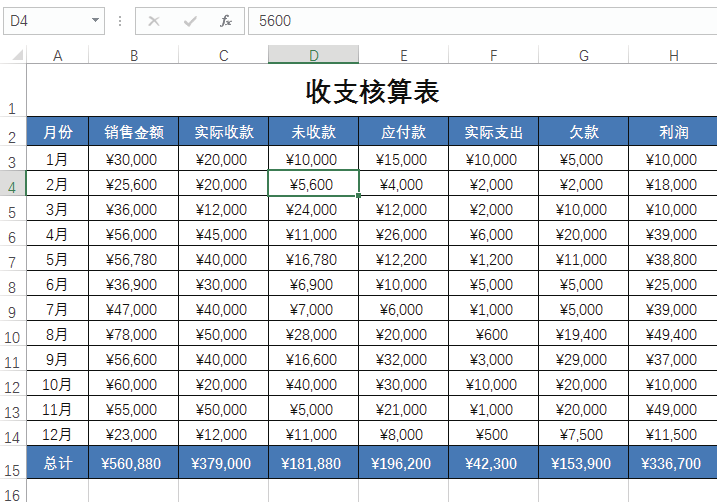The width and height of the screenshot is (717, 502).
Task: Click cell with ¥29,000
Action: (584, 359)
